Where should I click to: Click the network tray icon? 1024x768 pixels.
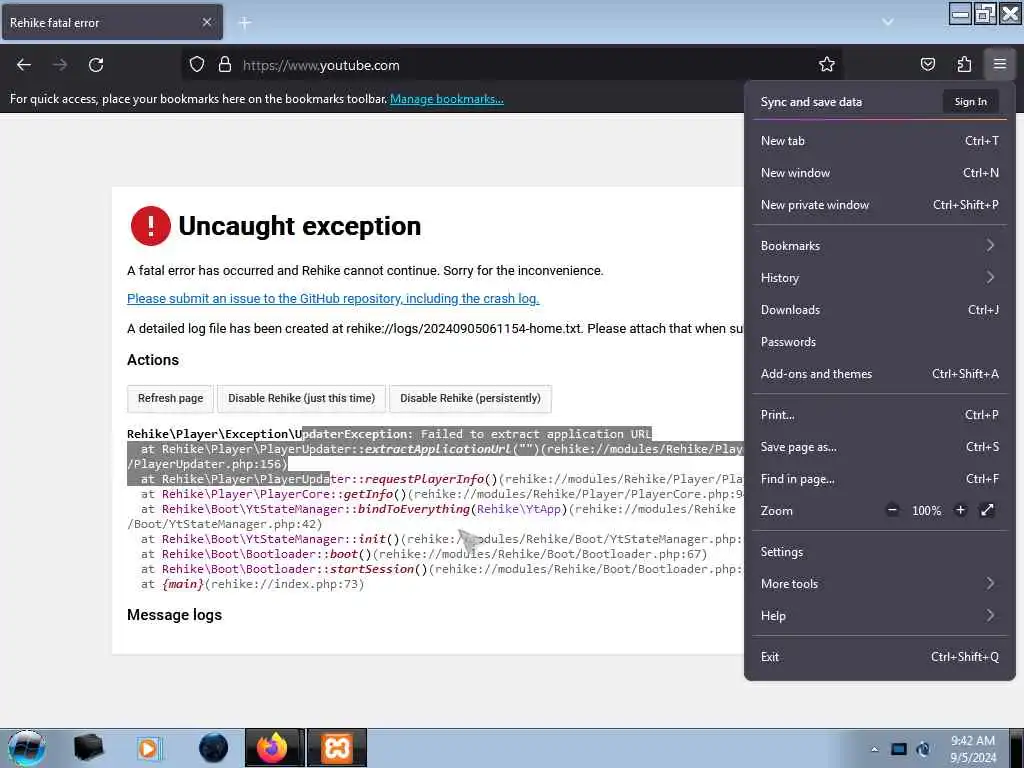tap(899, 749)
